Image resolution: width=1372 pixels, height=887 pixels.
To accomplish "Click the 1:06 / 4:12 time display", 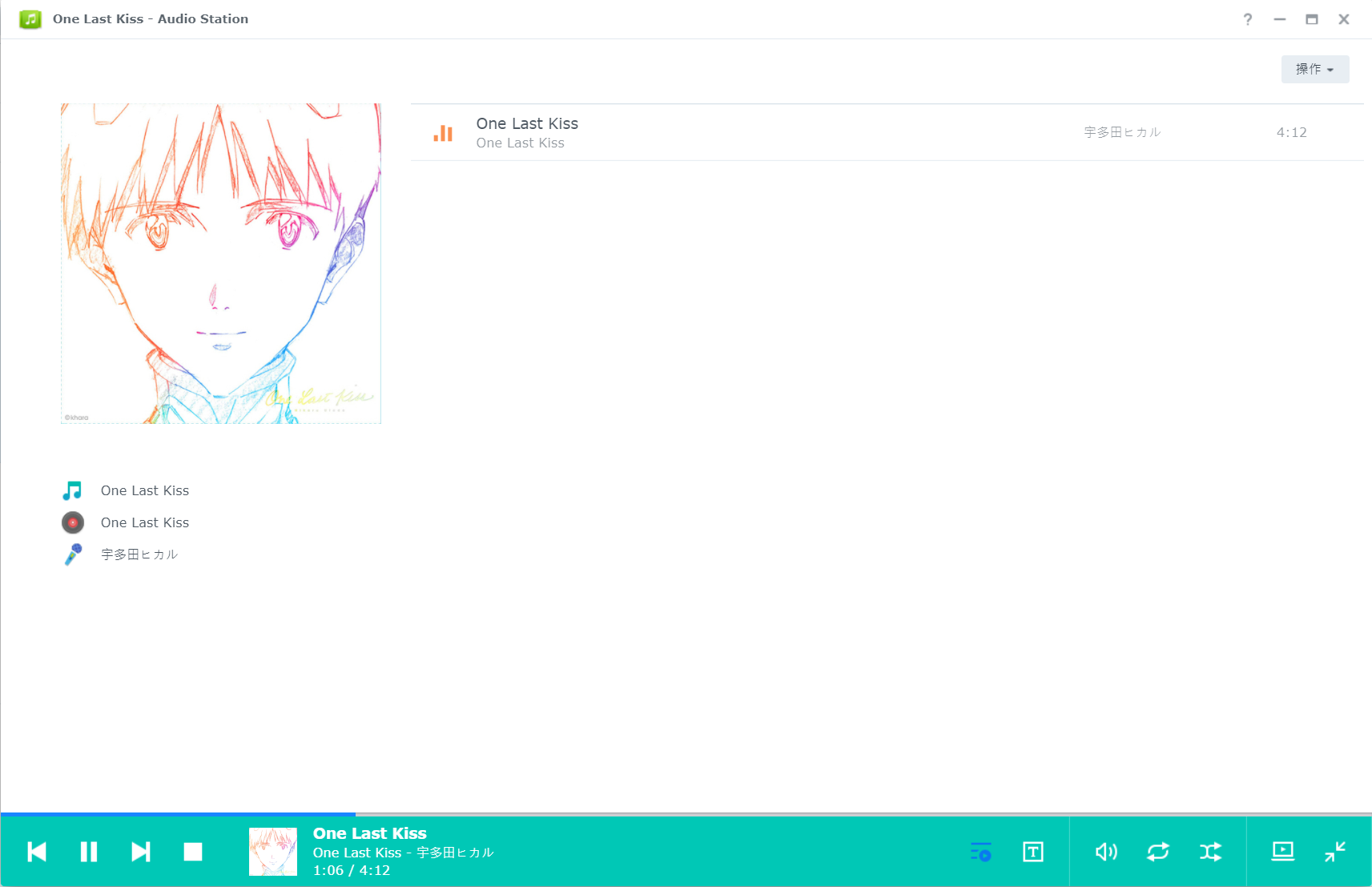I will [x=351, y=870].
